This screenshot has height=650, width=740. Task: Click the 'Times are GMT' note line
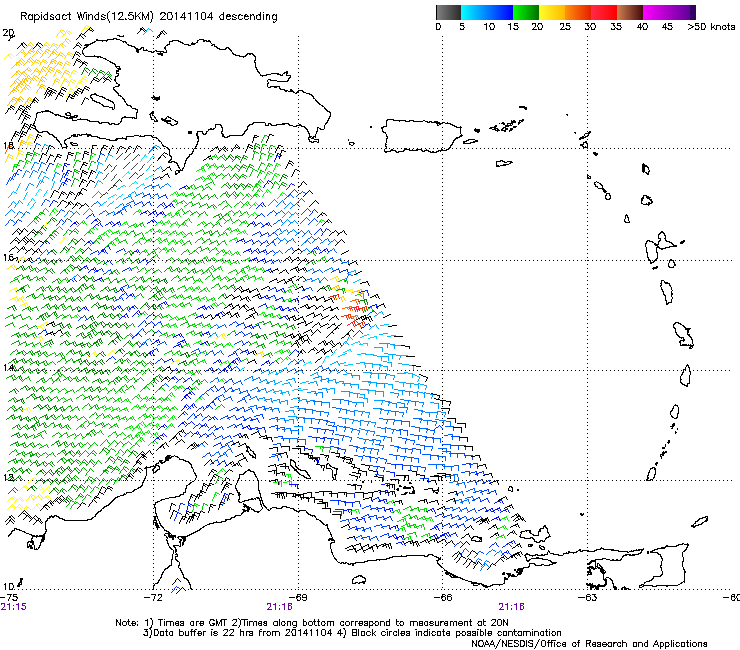[311, 623]
